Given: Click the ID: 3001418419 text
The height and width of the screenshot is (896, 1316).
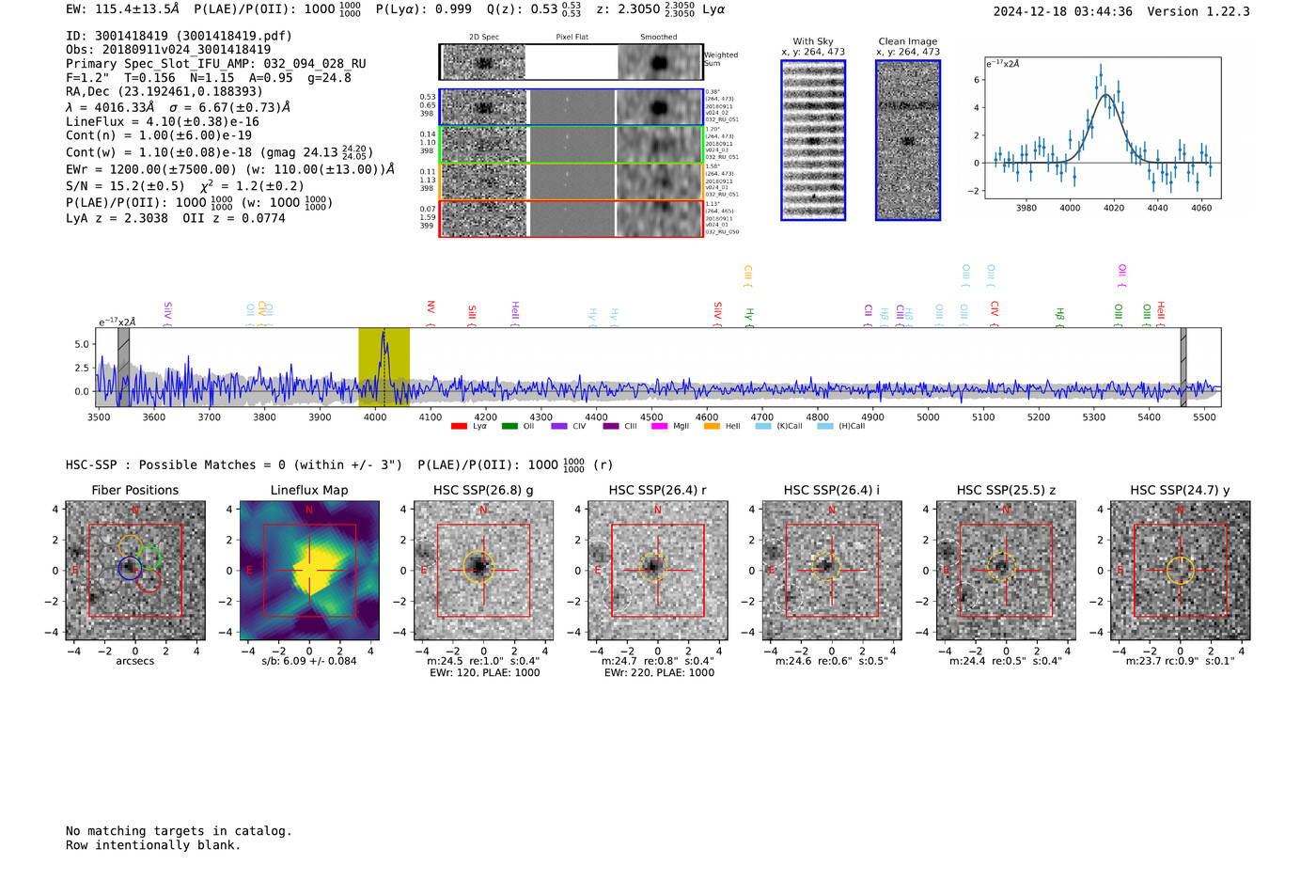Looking at the screenshot, I should (179, 36).
